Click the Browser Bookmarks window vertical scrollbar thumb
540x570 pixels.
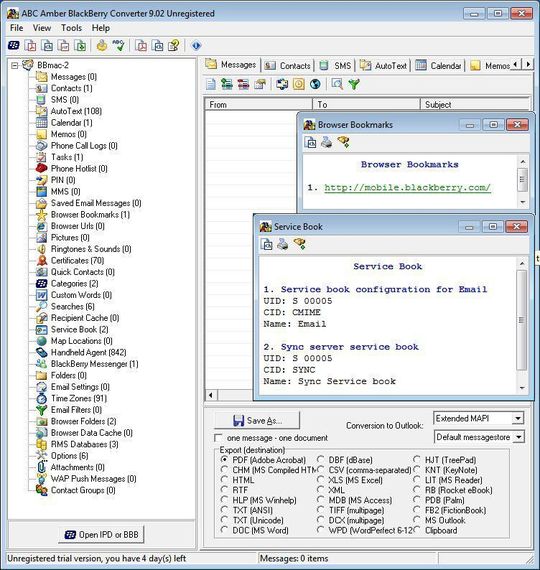coord(523,179)
